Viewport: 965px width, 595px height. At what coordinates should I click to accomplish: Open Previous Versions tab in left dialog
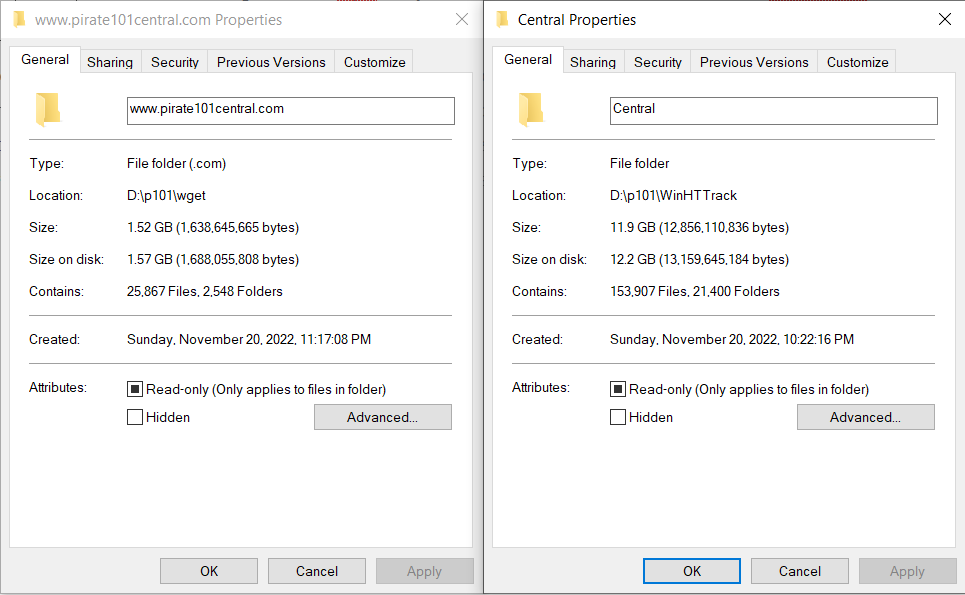(271, 62)
